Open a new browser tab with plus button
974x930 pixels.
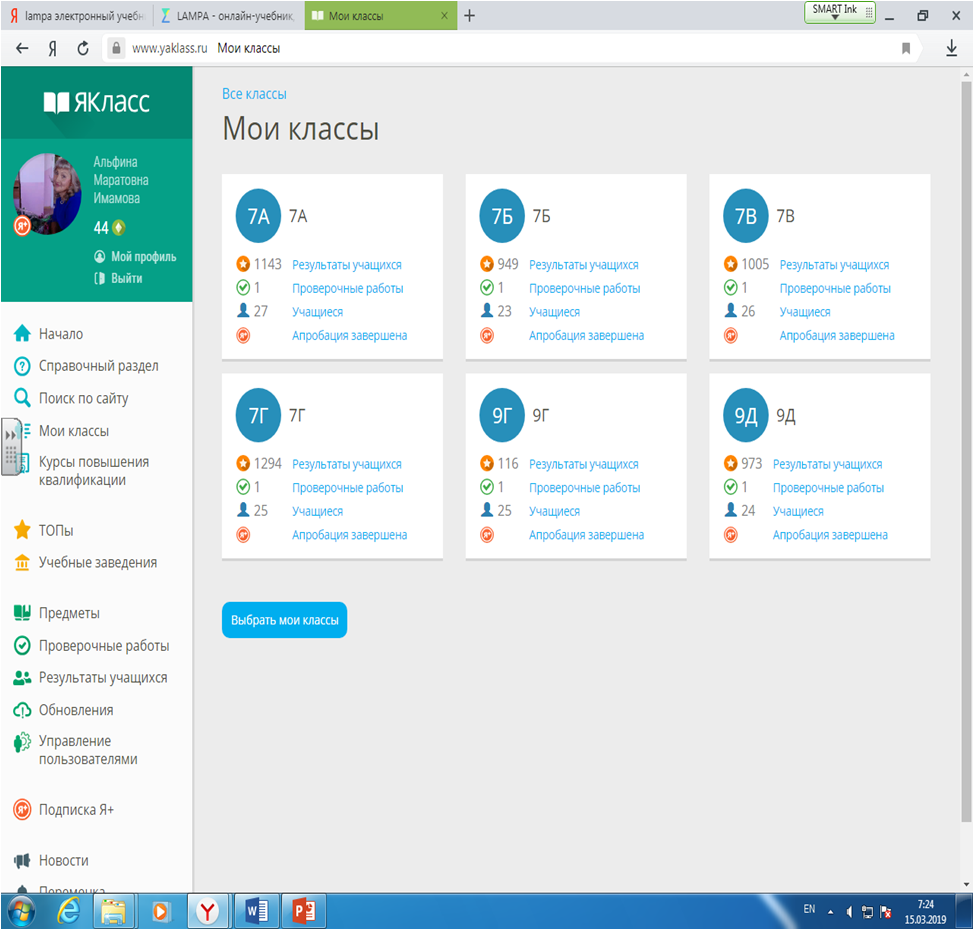[x=470, y=16]
